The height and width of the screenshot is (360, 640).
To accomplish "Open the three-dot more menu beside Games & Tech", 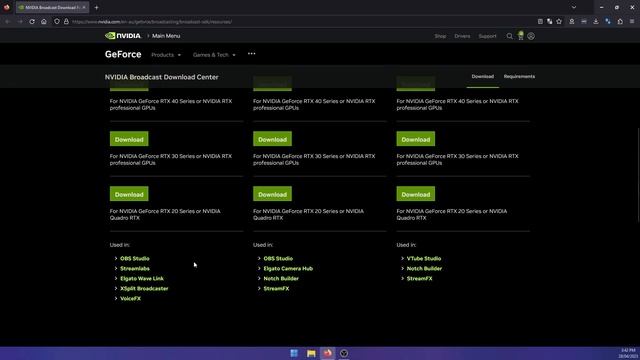I will coord(251,53).
